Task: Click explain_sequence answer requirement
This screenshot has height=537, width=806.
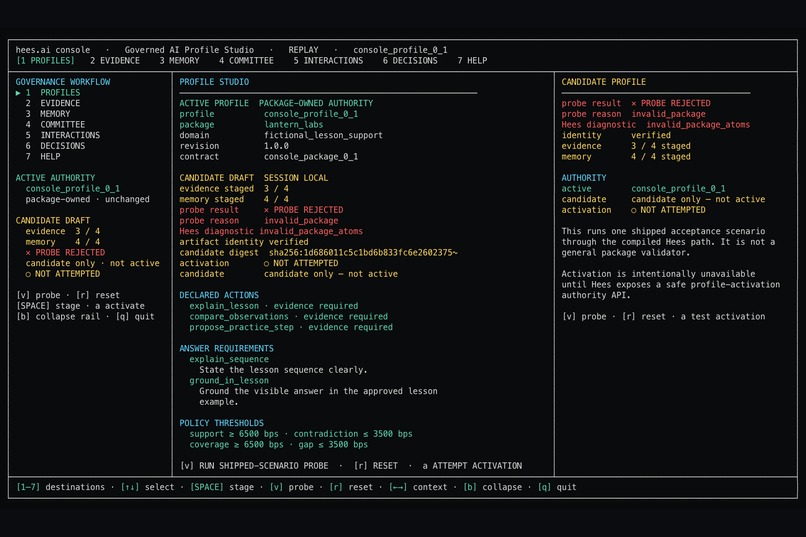Action: [229, 359]
